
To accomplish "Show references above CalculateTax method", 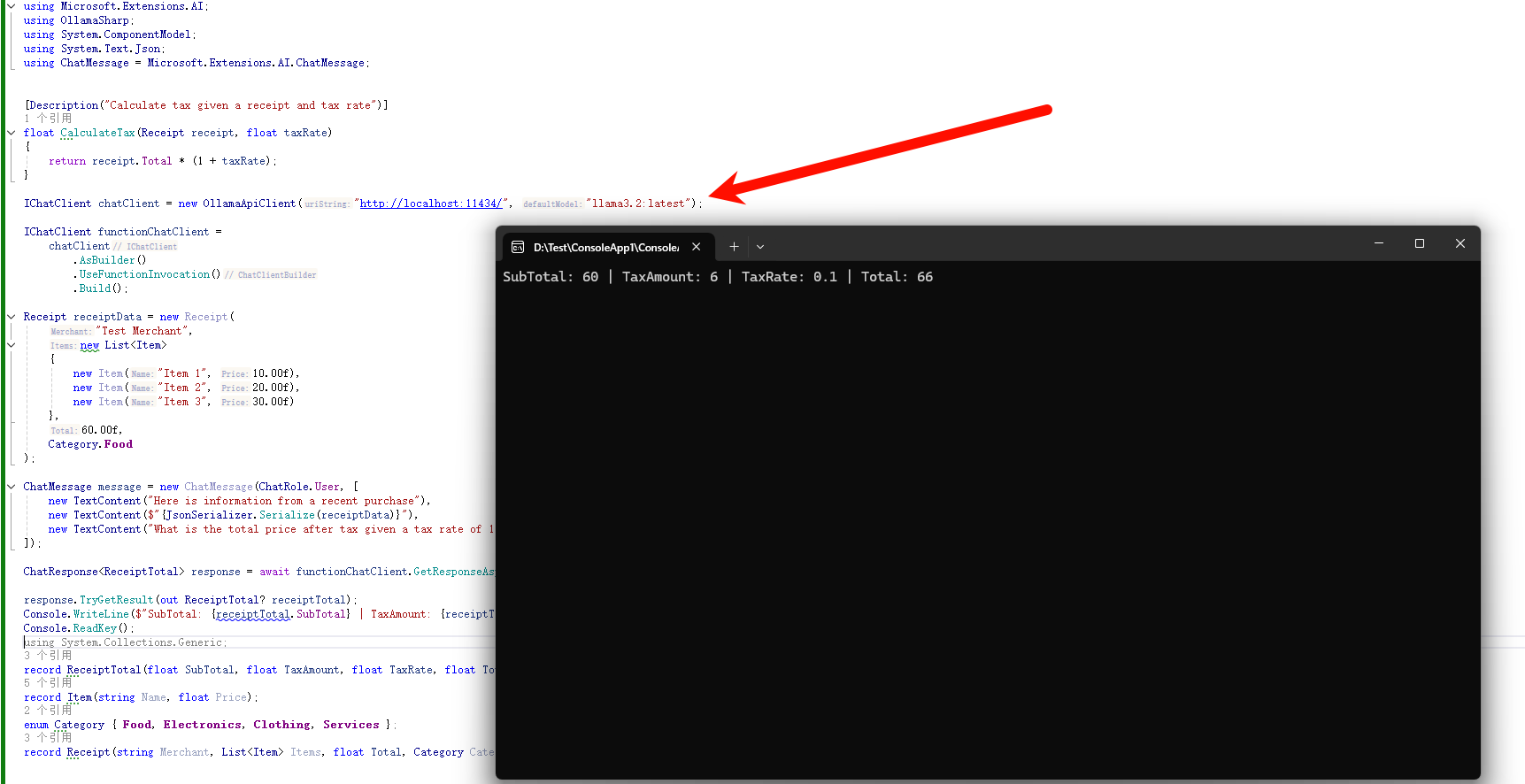I will 48,119.
